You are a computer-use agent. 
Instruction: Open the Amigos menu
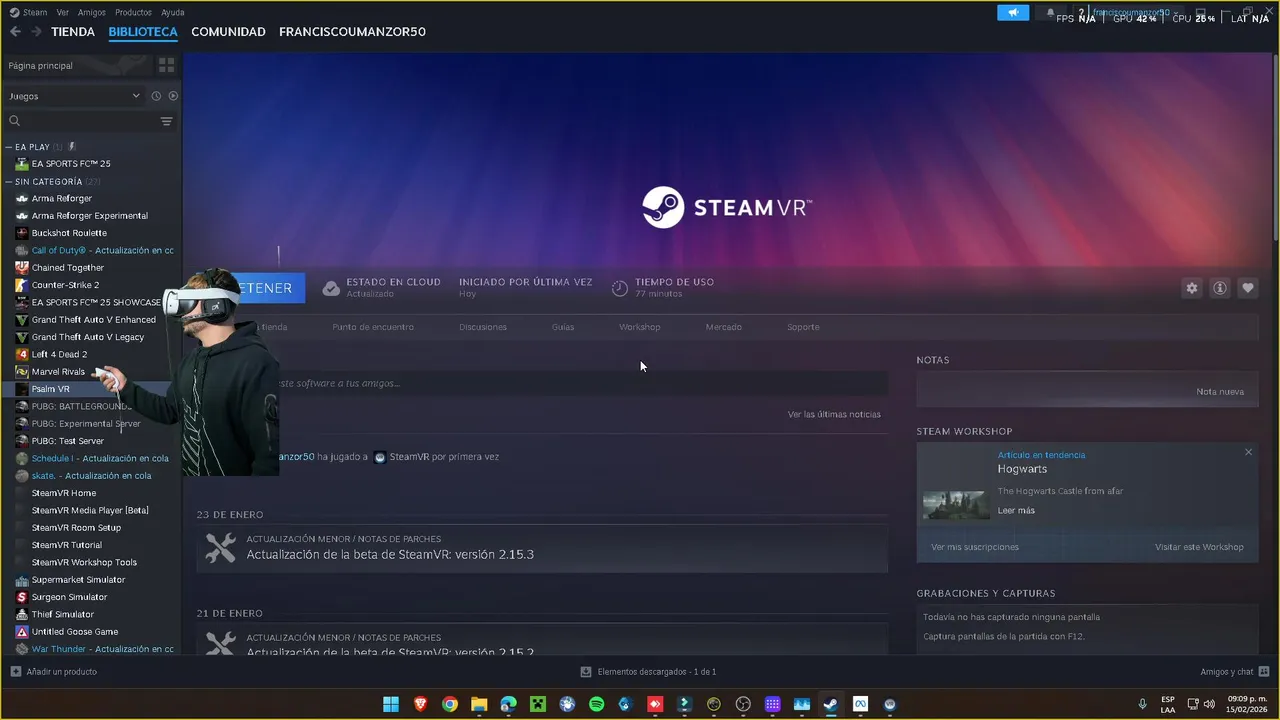[x=92, y=13]
